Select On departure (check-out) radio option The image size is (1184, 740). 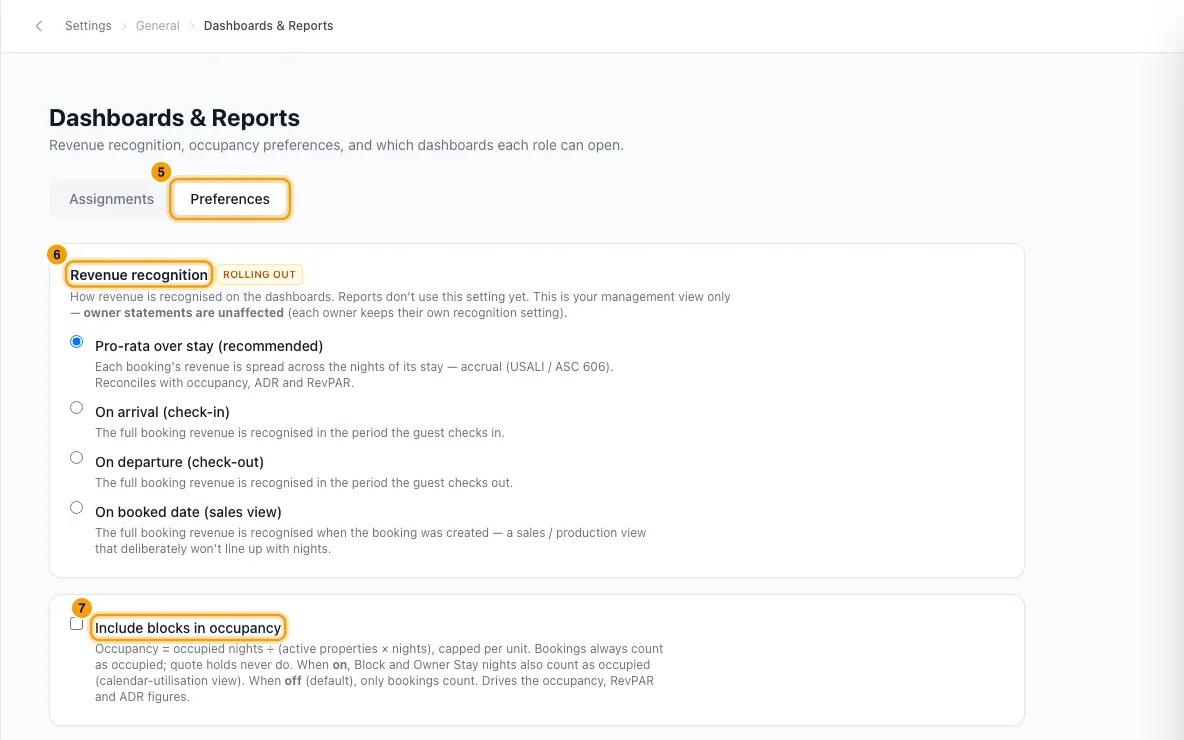76,458
